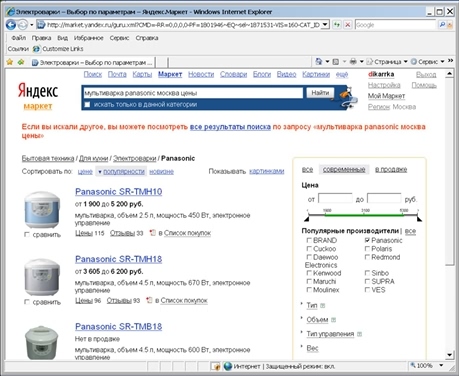Tick the compare checkbox for SR-TMH10
Image resolution: width=459 pixels, height=376 pixels.
tap(27, 235)
